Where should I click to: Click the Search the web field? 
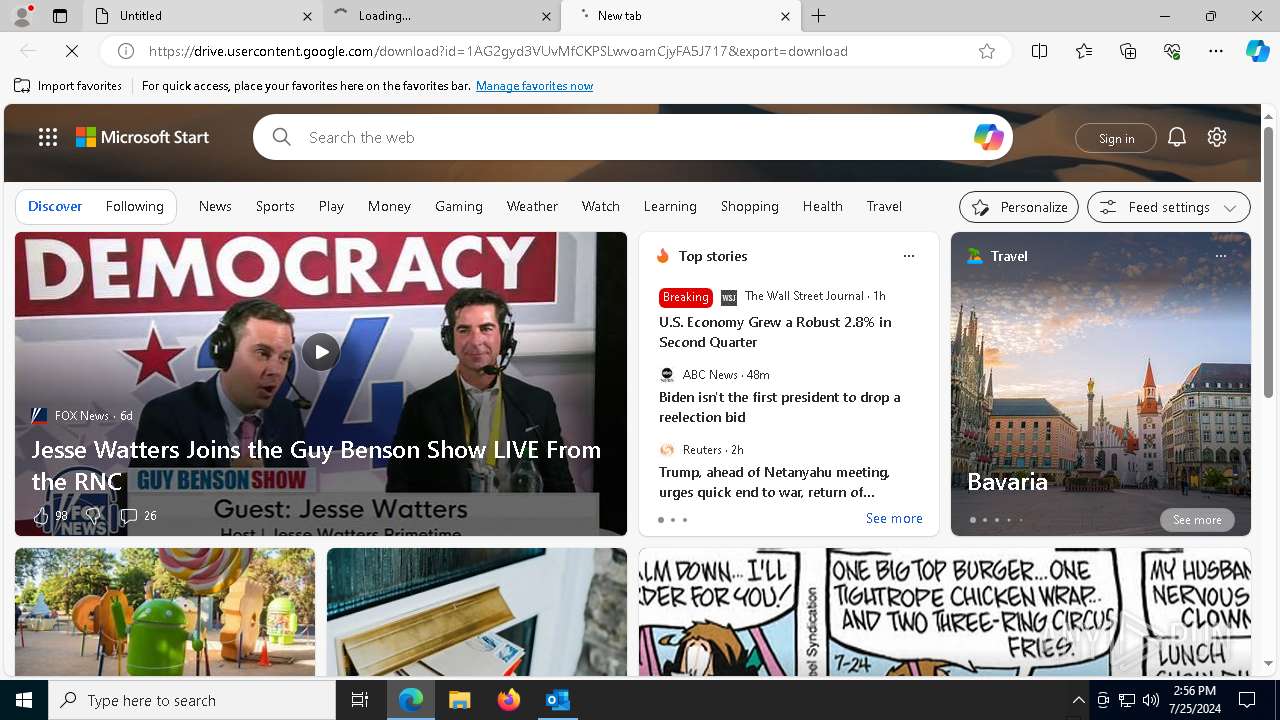tap(632, 137)
